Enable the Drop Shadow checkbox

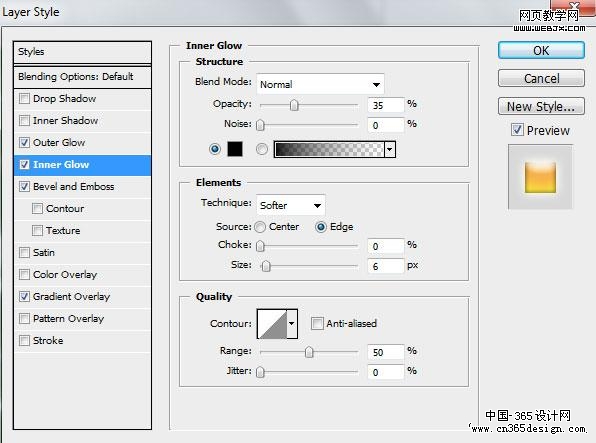(24, 98)
